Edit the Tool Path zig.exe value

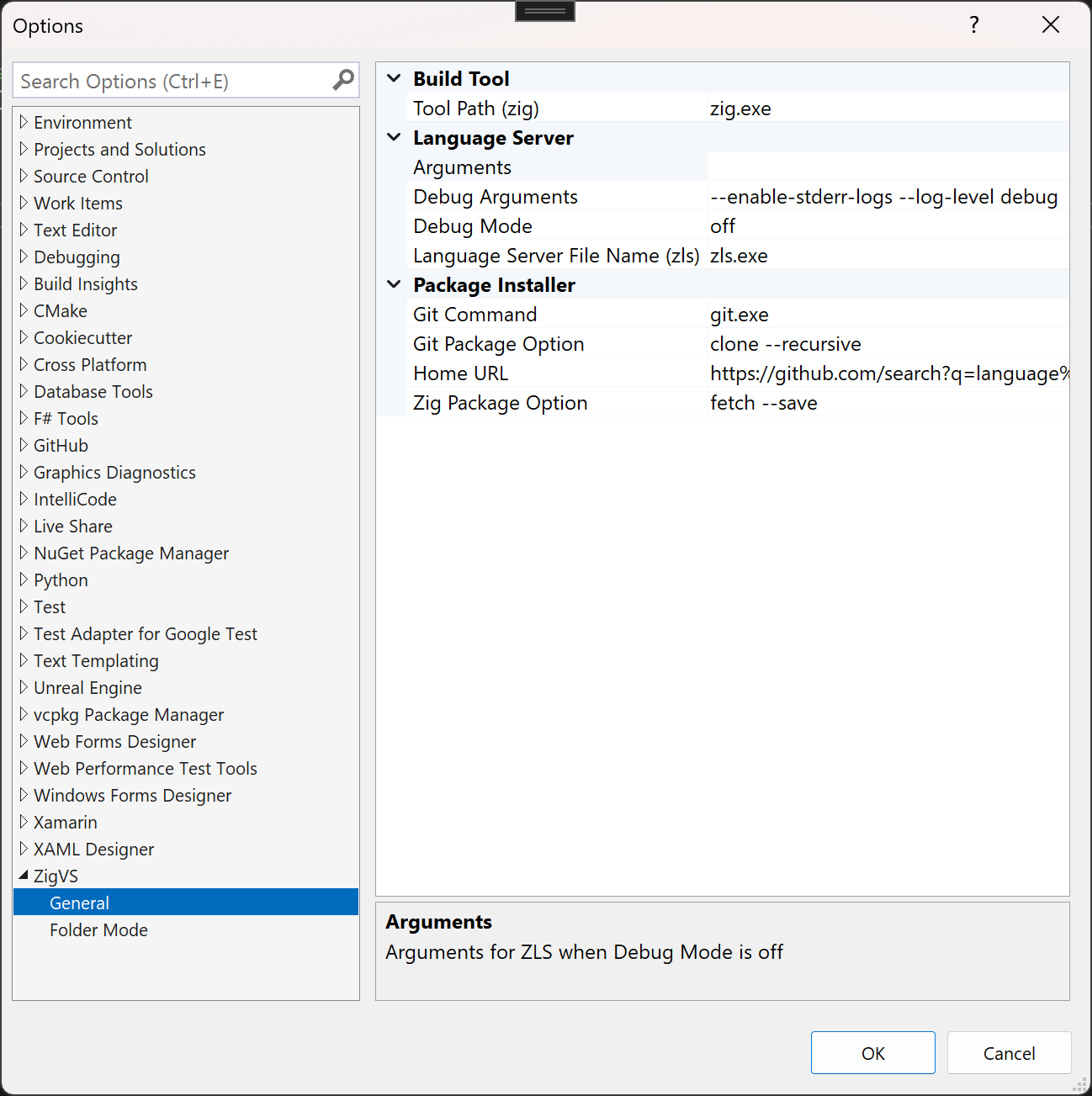pos(887,109)
